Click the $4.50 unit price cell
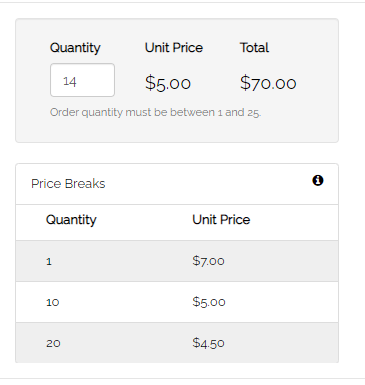Image resolution: width=365 pixels, height=385 pixels. pos(208,343)
